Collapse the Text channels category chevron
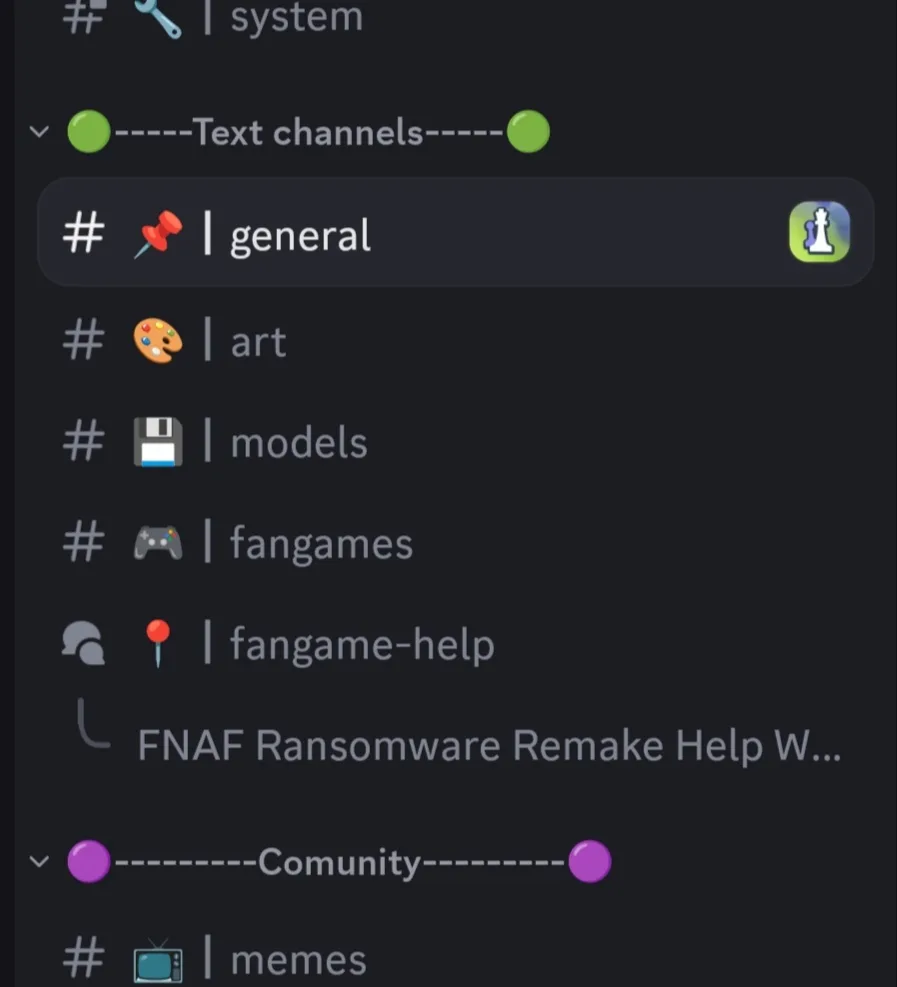Viewport: 897px width, 987px height. [x=39, y=132]
